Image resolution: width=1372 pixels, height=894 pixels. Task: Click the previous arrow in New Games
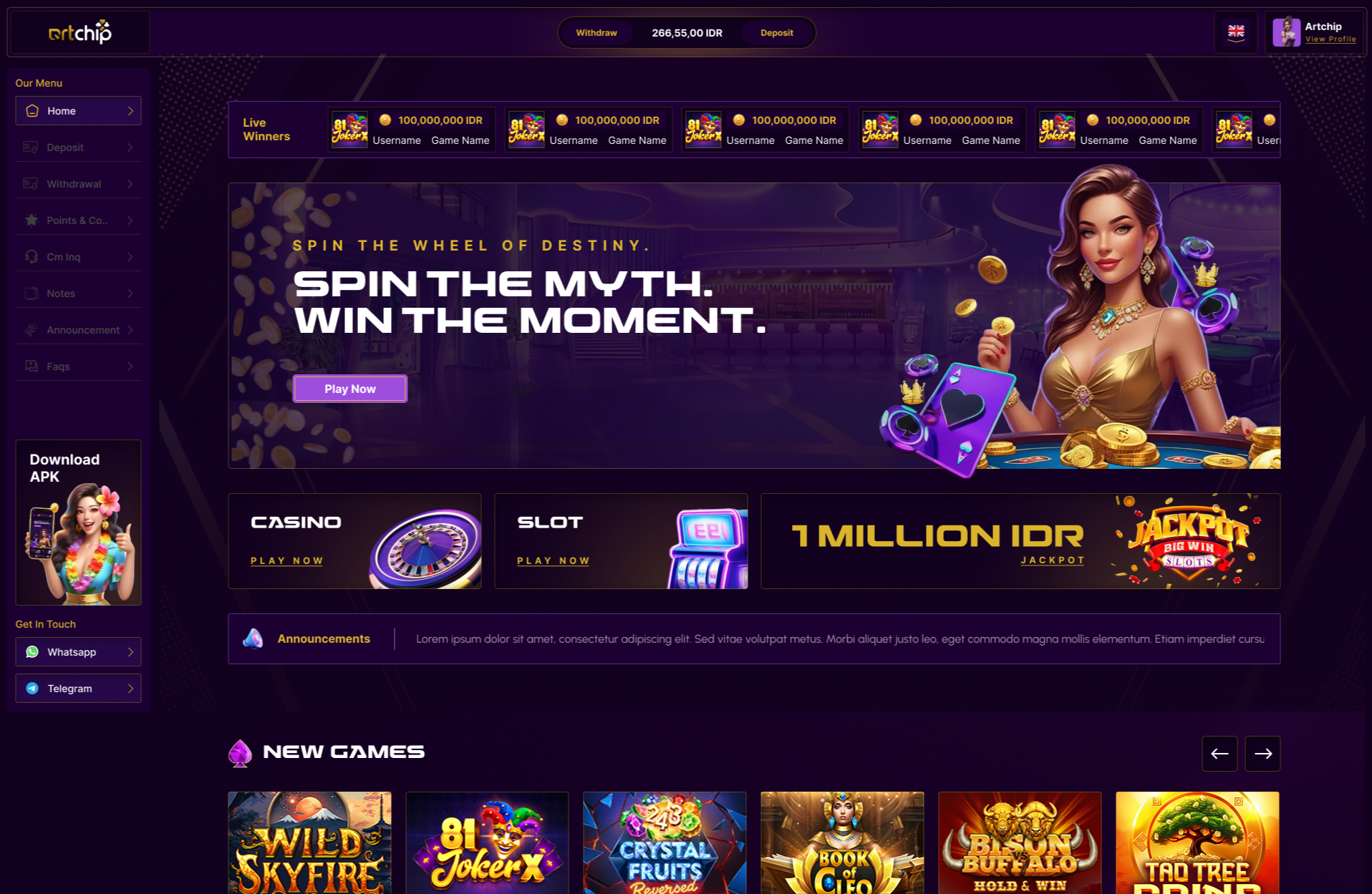click(x=1219, y=754)
